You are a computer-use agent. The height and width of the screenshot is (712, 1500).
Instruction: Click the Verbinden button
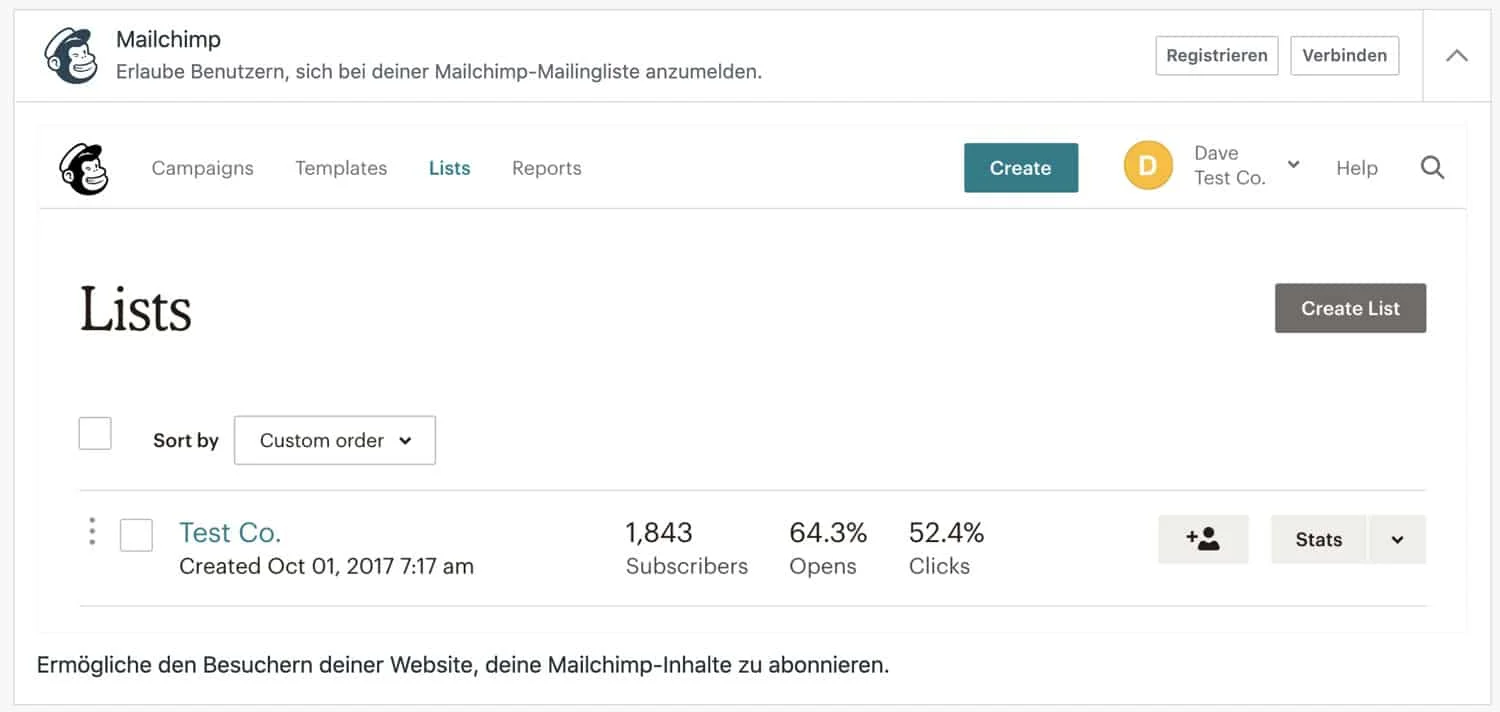click(x=1344, y=56)
